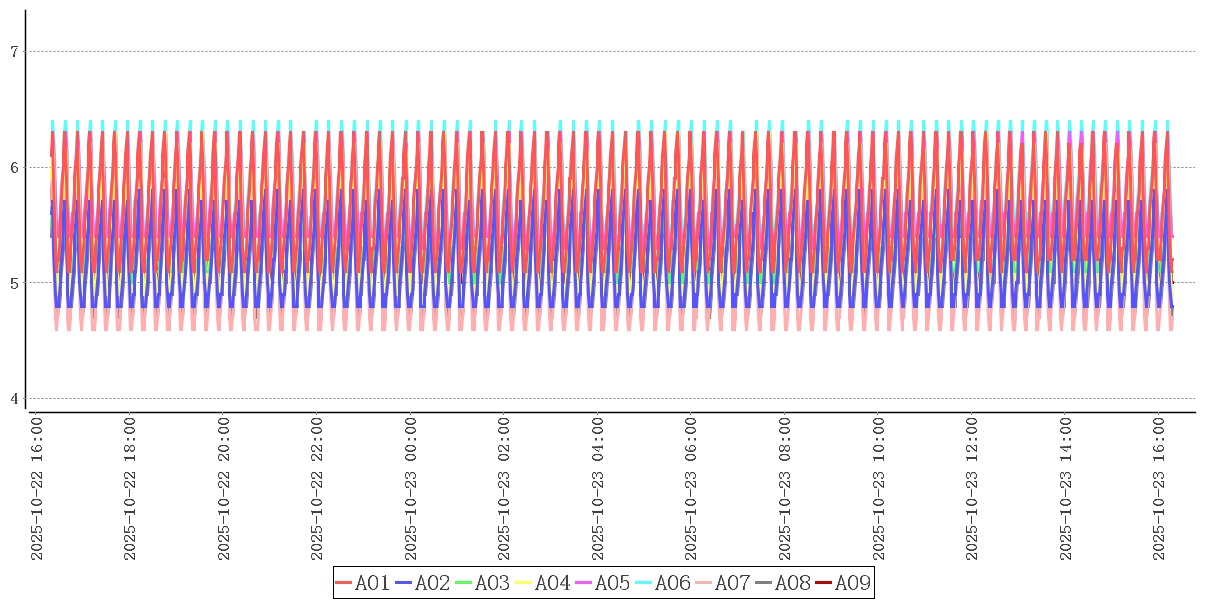This screenshot has height=600, width=1207.
Task: Click the red A01 legend line swatch
Action: click(344, 583)
